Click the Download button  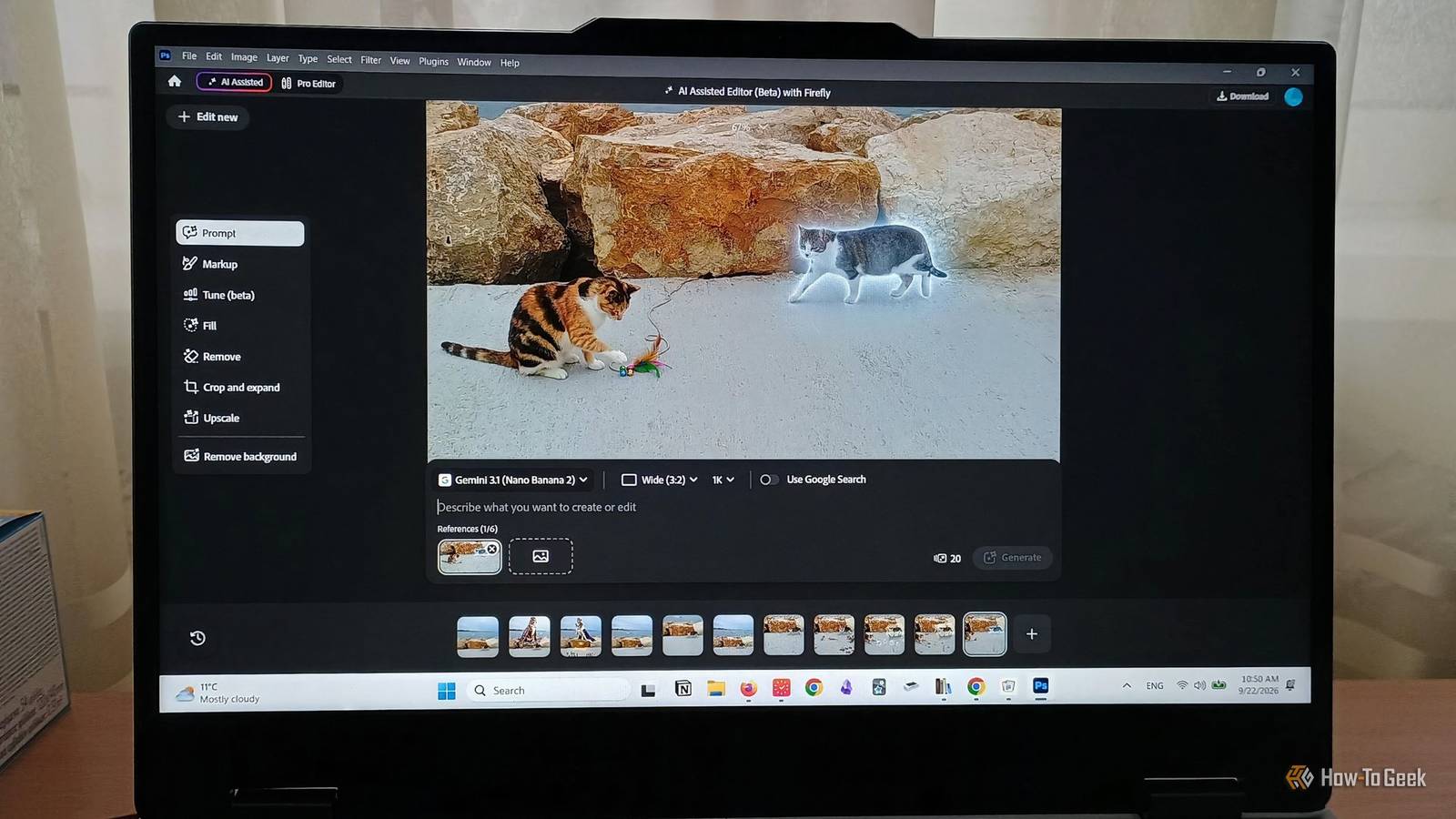[1242, 96]
